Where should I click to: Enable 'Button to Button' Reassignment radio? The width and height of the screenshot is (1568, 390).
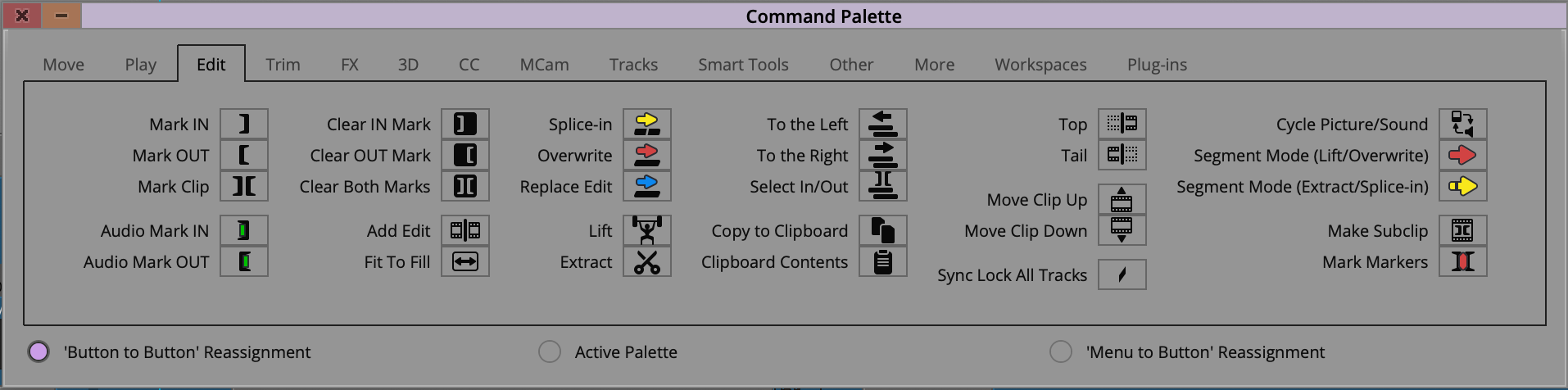[x=39, y=351]
